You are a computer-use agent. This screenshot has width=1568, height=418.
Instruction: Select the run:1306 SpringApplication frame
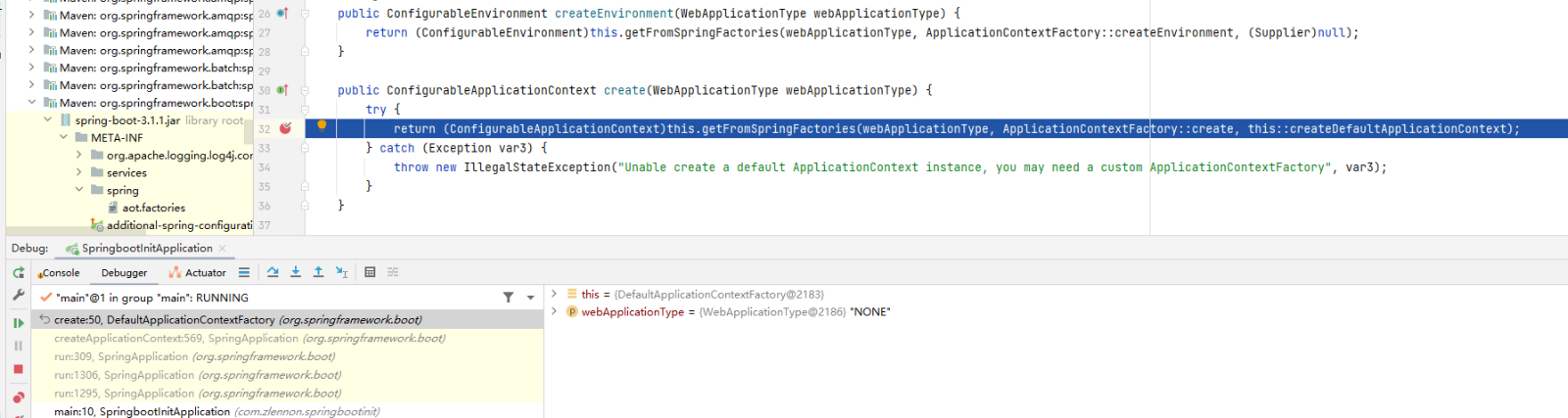(x=287, y=375)
